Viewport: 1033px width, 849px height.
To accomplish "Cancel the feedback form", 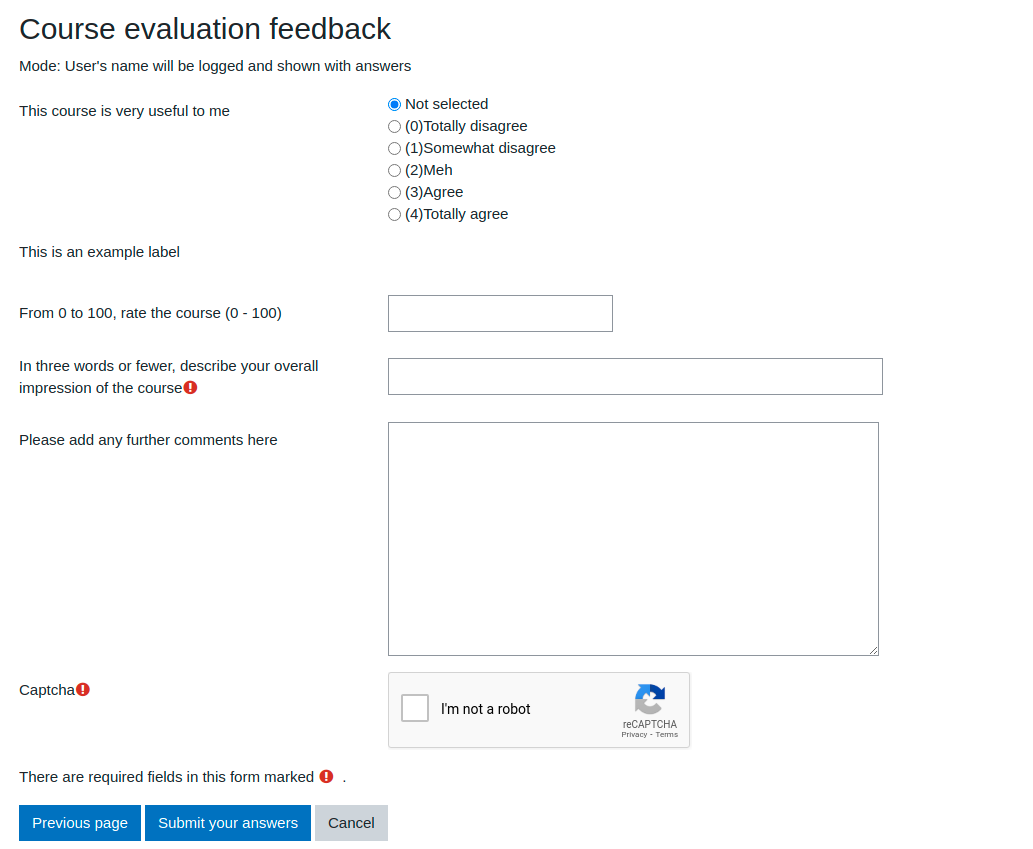I will [x=351, y=823].
